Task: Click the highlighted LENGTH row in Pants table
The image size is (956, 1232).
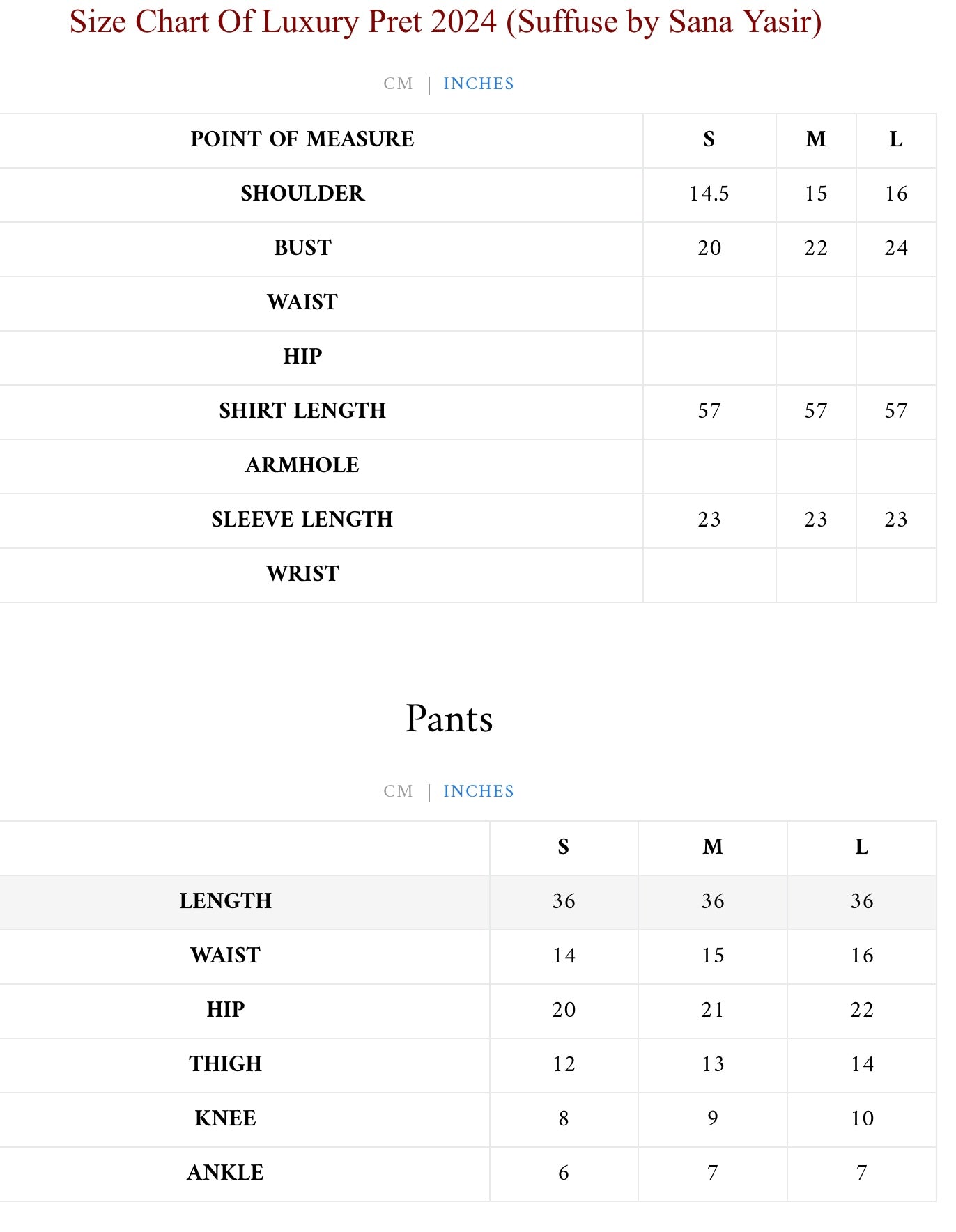Action: (x=225, y=901)
